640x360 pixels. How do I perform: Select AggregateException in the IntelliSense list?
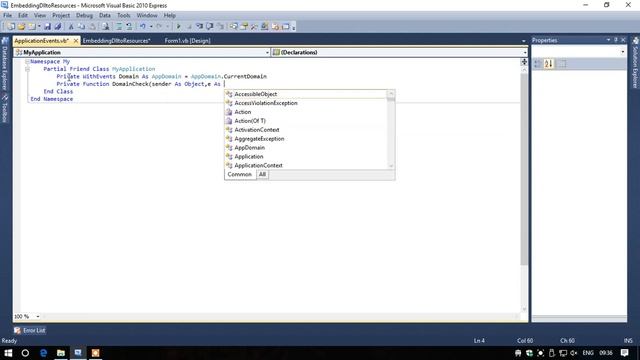[259, 139]
